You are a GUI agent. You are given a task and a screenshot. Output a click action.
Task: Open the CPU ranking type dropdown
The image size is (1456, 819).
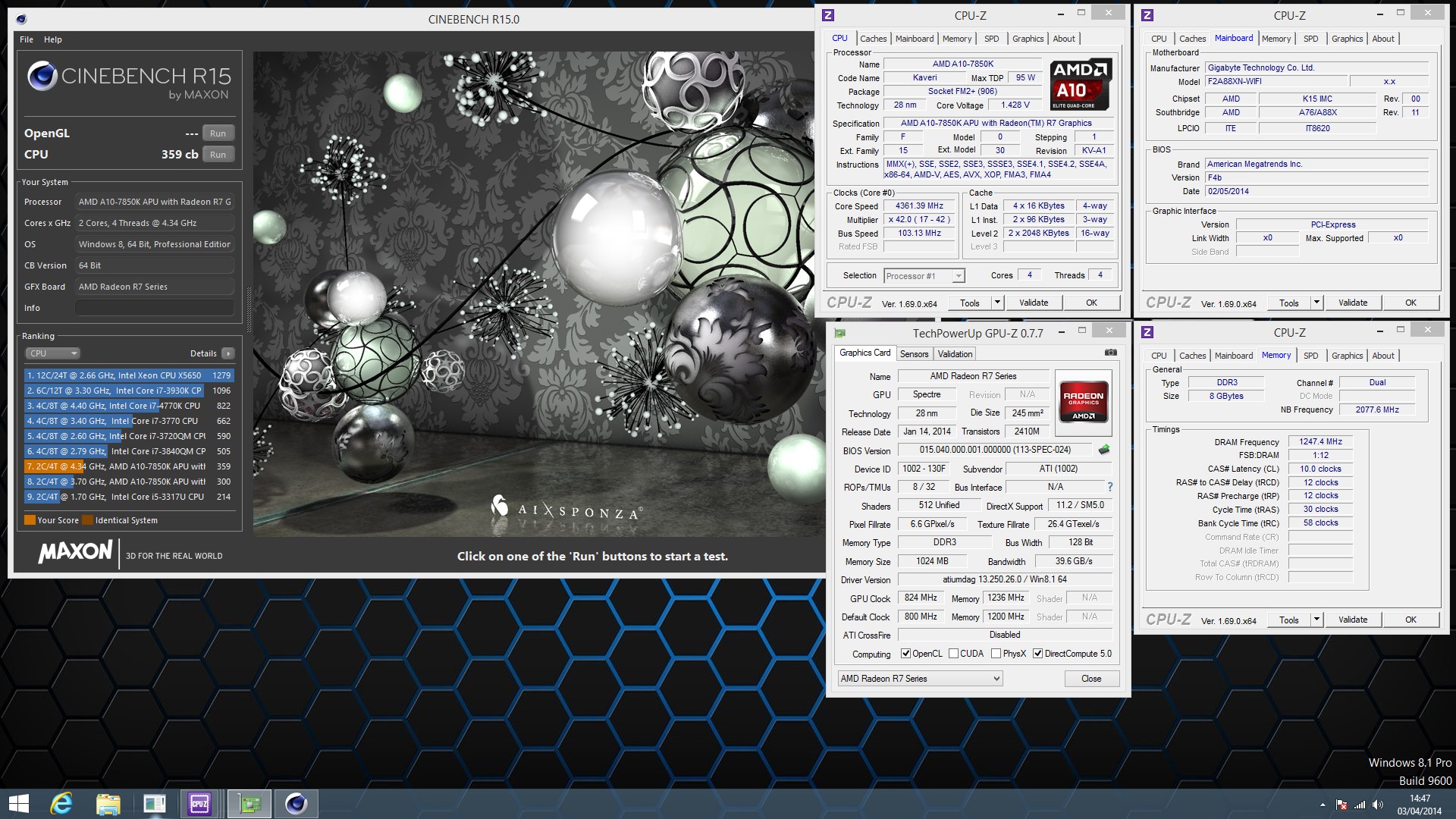(52, 353)
